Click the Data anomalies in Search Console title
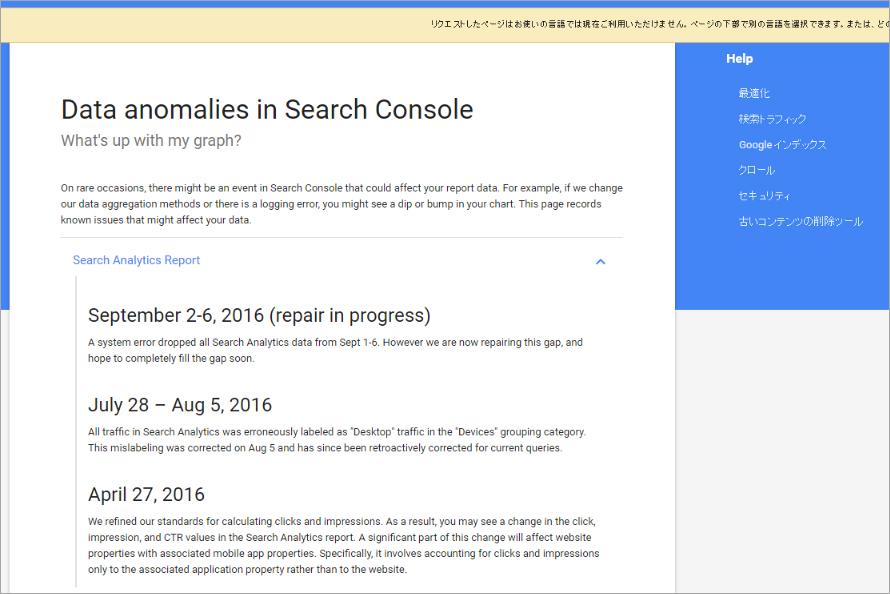Viewport: 890px width, 594px height. click(x=267, y=109)
